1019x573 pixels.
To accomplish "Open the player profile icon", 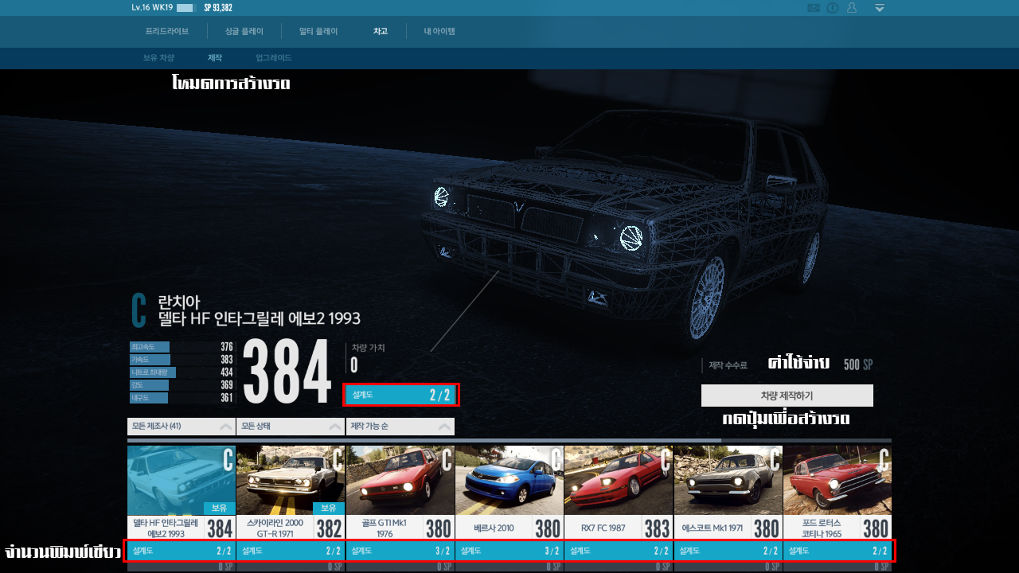I will 851,8.
